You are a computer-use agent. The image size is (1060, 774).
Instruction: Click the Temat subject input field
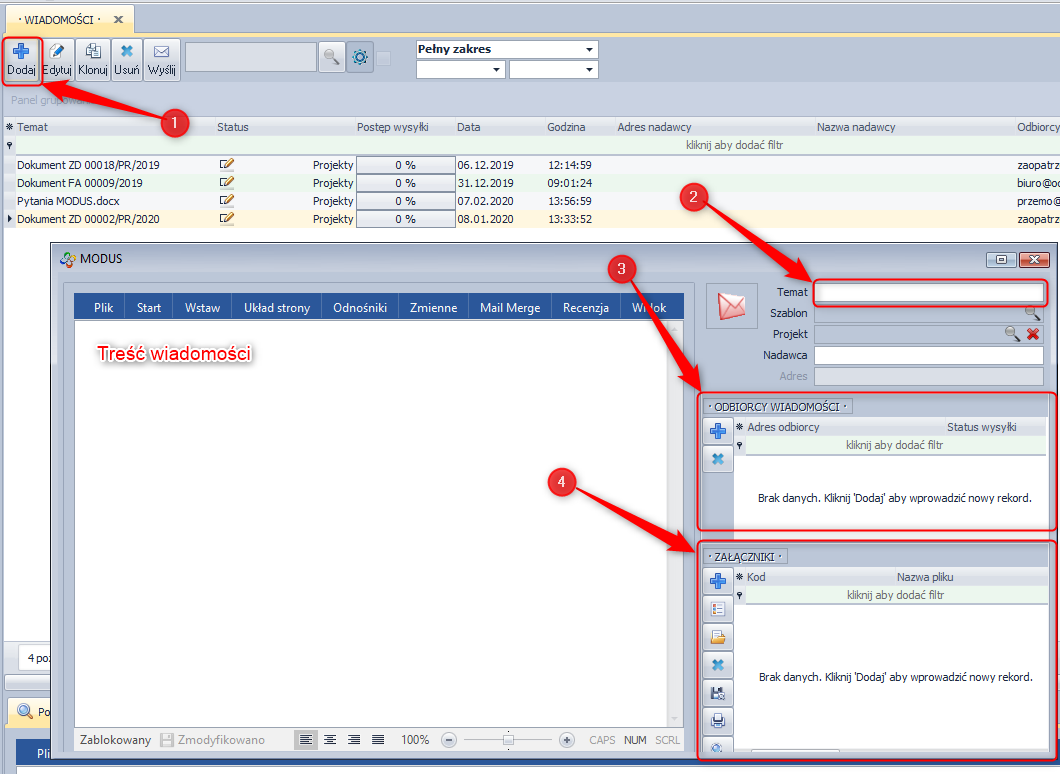928,292
